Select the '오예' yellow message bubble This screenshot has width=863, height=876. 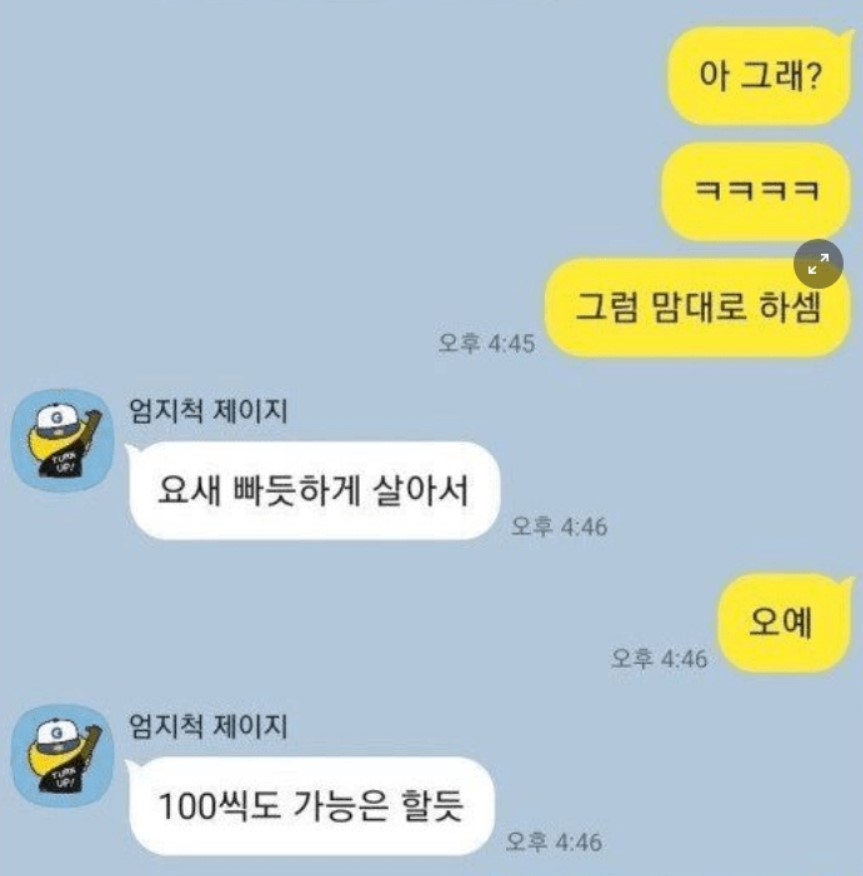[x=784, y=623]
